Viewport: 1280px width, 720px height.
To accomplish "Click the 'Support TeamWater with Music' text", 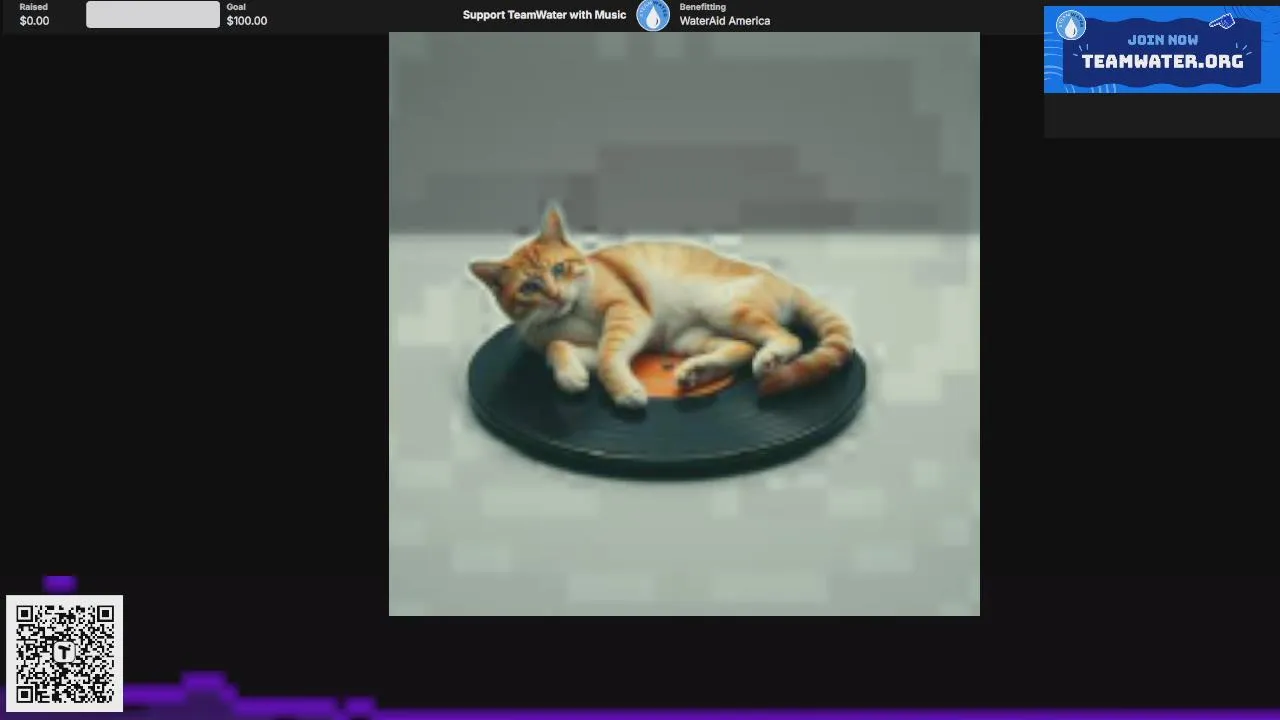I will (544, 15).
